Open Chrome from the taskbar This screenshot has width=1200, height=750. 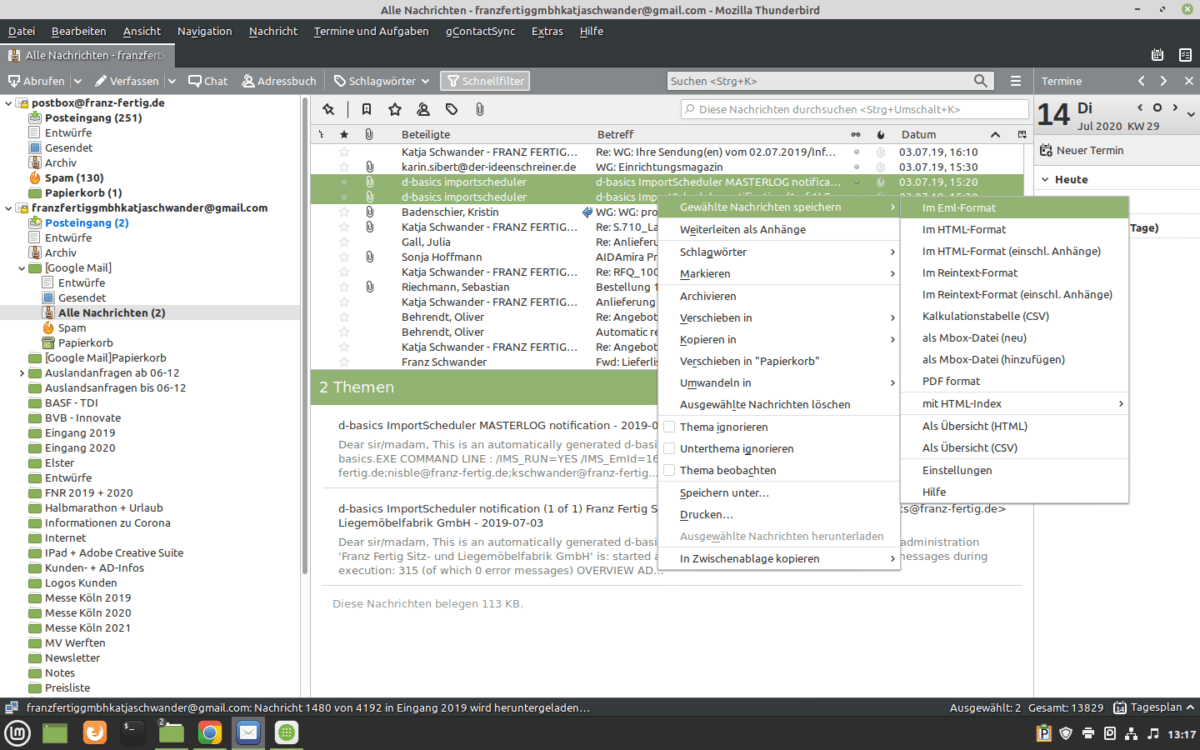(209, 733)
